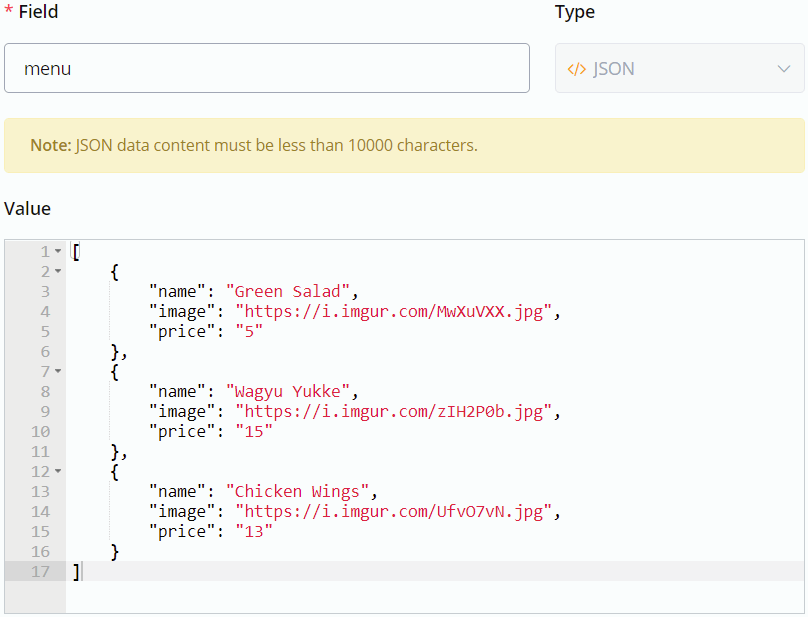Image resolution: width=808 pixels, height=617 pixels.
Task: Click the UfvO7vN.jpg image URL
Action: click(x=393, y=512)
